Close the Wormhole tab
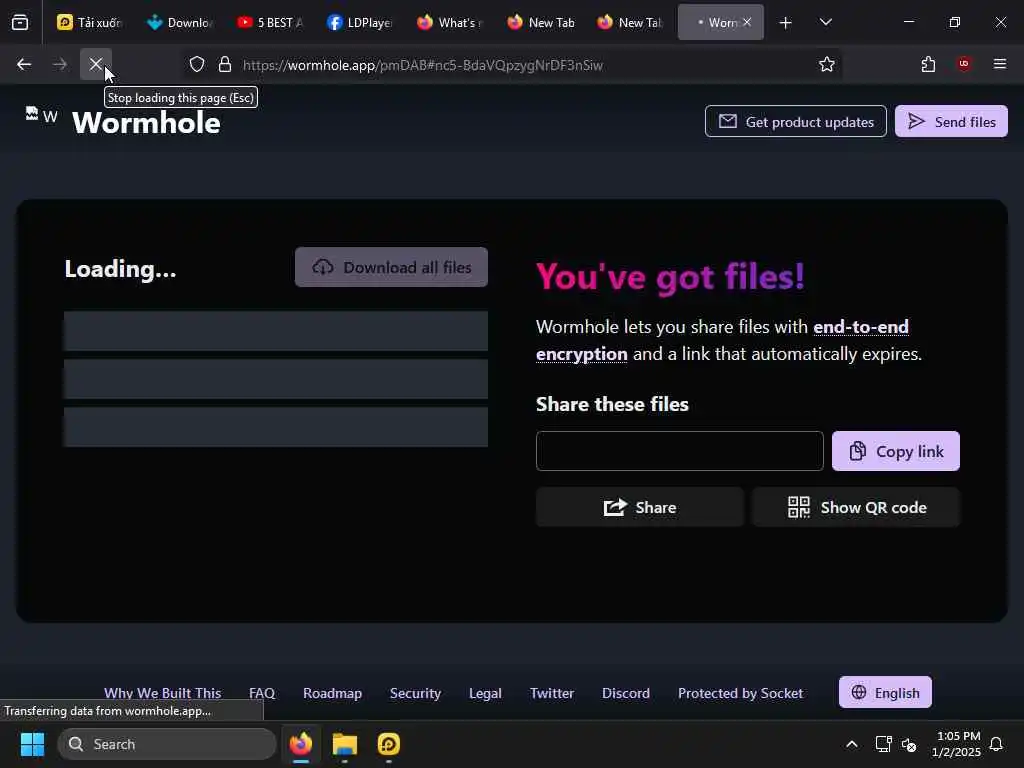 (x=747, y=22)
